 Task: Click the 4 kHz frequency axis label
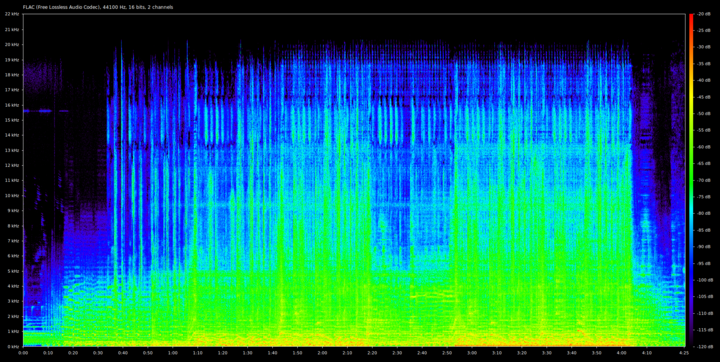[x=12, y=286]
